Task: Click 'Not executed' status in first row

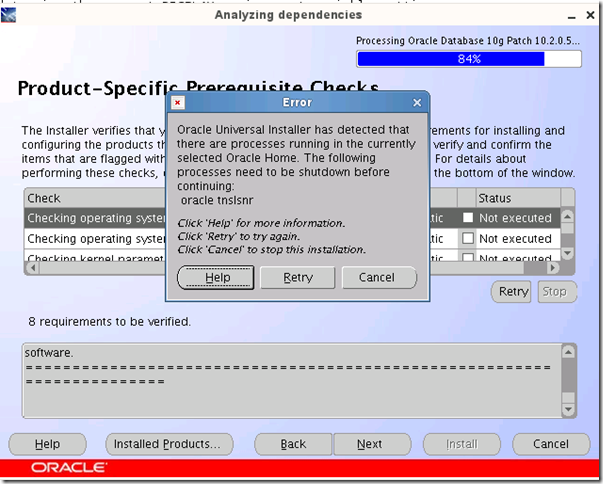Action: coord(515,218)
